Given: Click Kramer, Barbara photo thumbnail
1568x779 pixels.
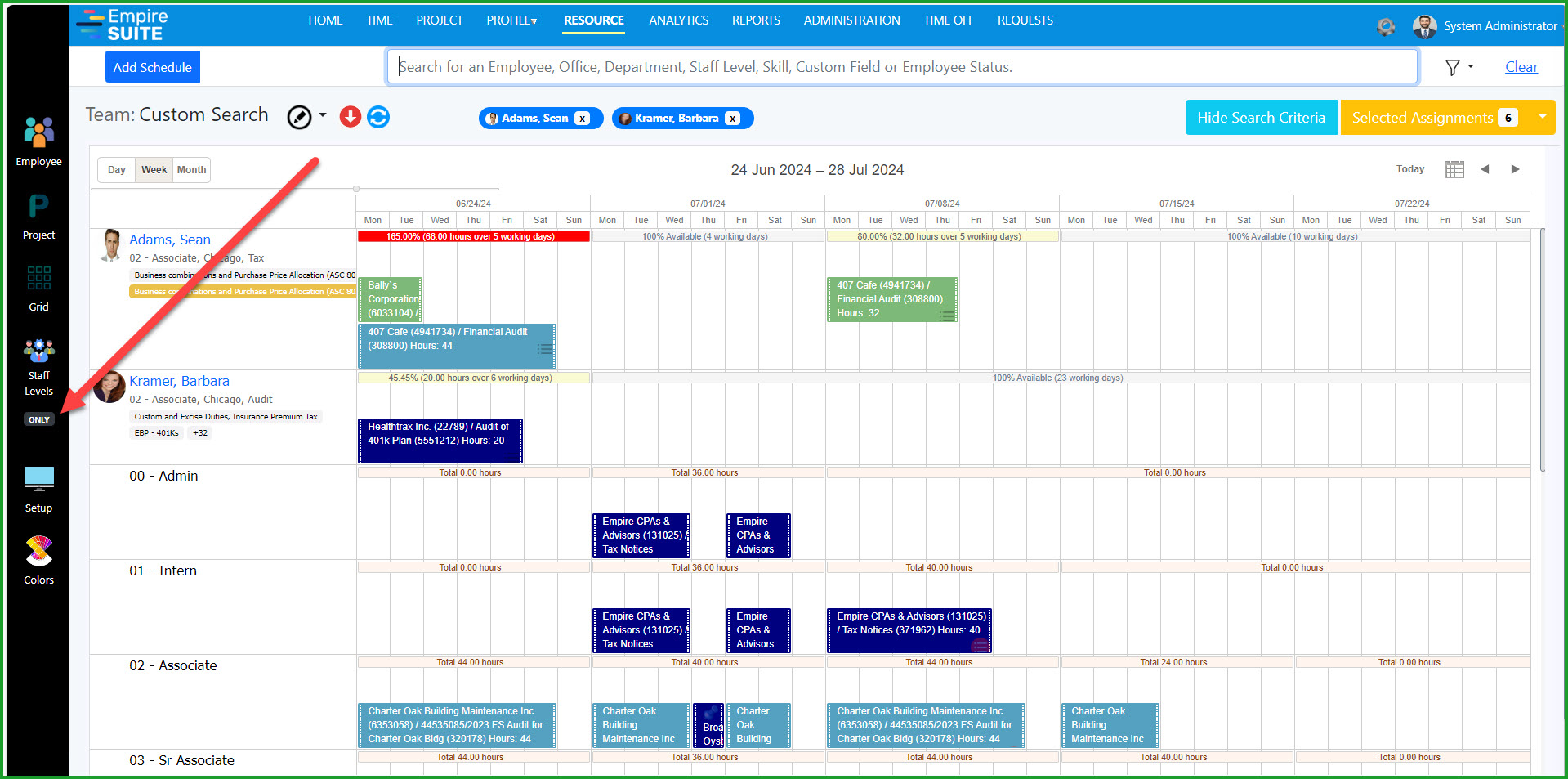Looking at the screenshot, I should point(109,387).
